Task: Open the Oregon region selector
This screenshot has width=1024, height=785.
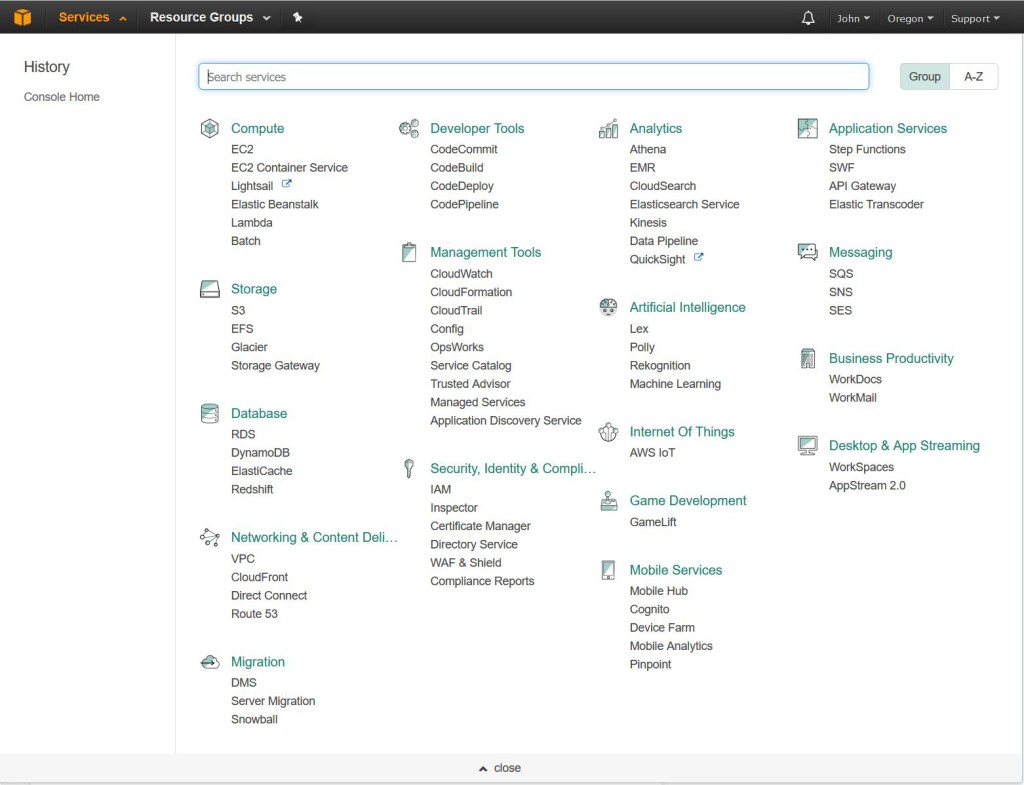Action: pyautogui.click(x=910, y=18)
